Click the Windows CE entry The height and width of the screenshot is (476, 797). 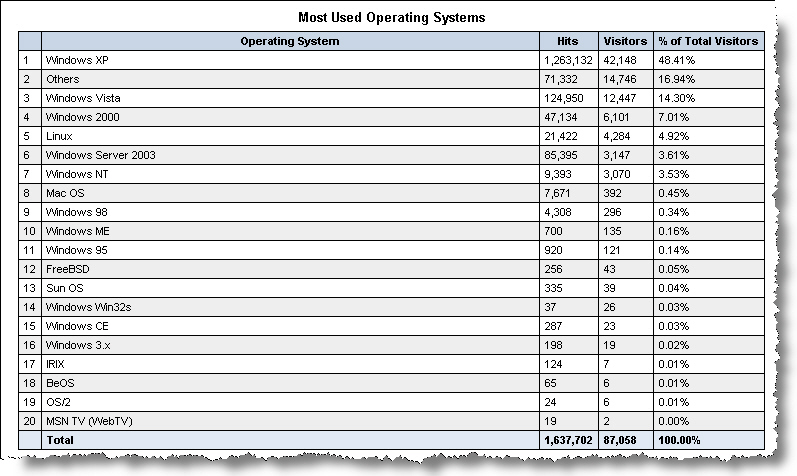tap(78, 326)
